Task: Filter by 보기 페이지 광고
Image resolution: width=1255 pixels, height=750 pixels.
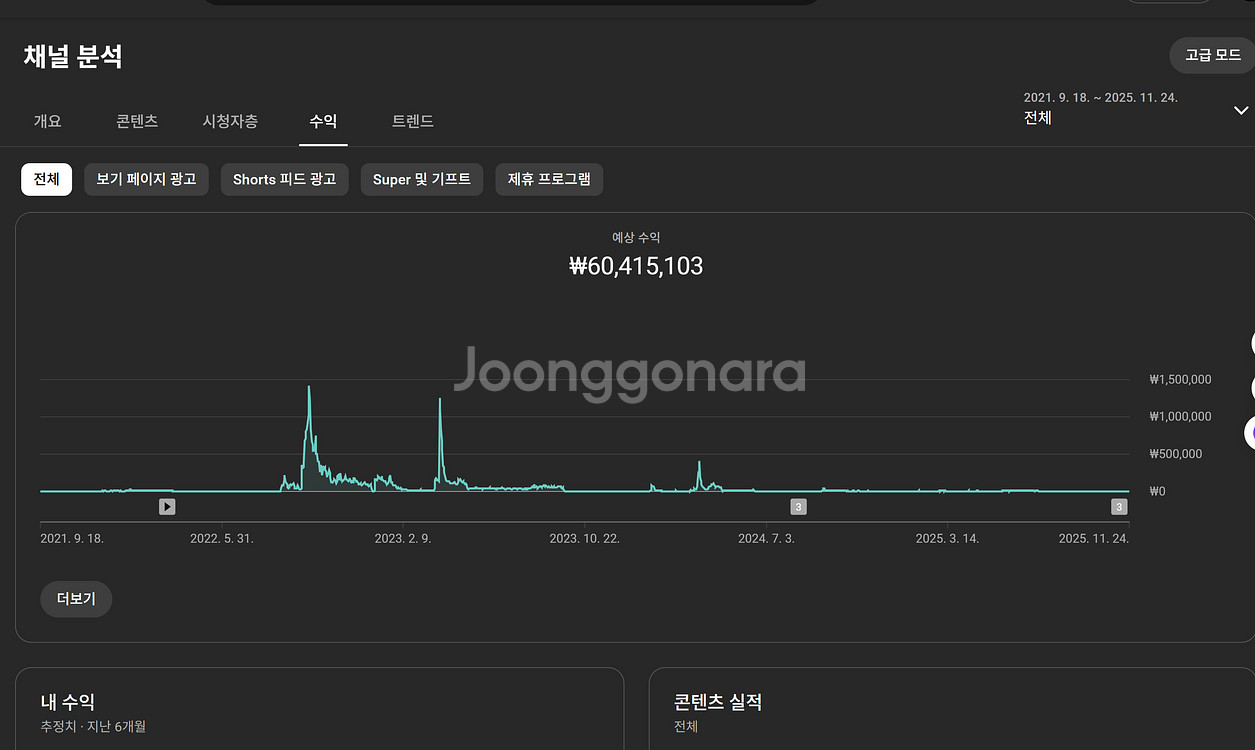Action: [x=146, y=180]
